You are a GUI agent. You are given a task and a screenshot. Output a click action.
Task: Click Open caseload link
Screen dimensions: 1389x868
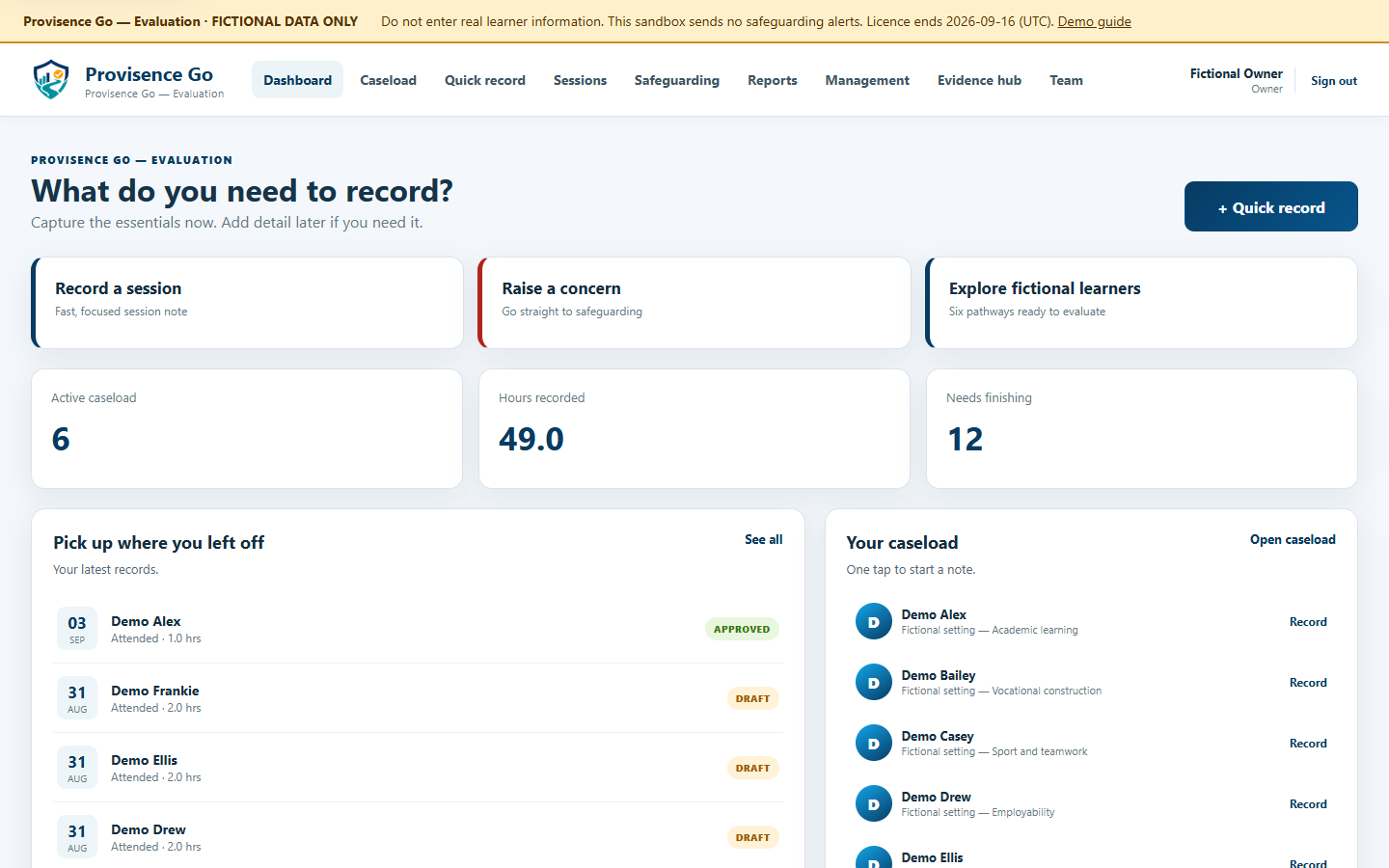[1293, 539]
